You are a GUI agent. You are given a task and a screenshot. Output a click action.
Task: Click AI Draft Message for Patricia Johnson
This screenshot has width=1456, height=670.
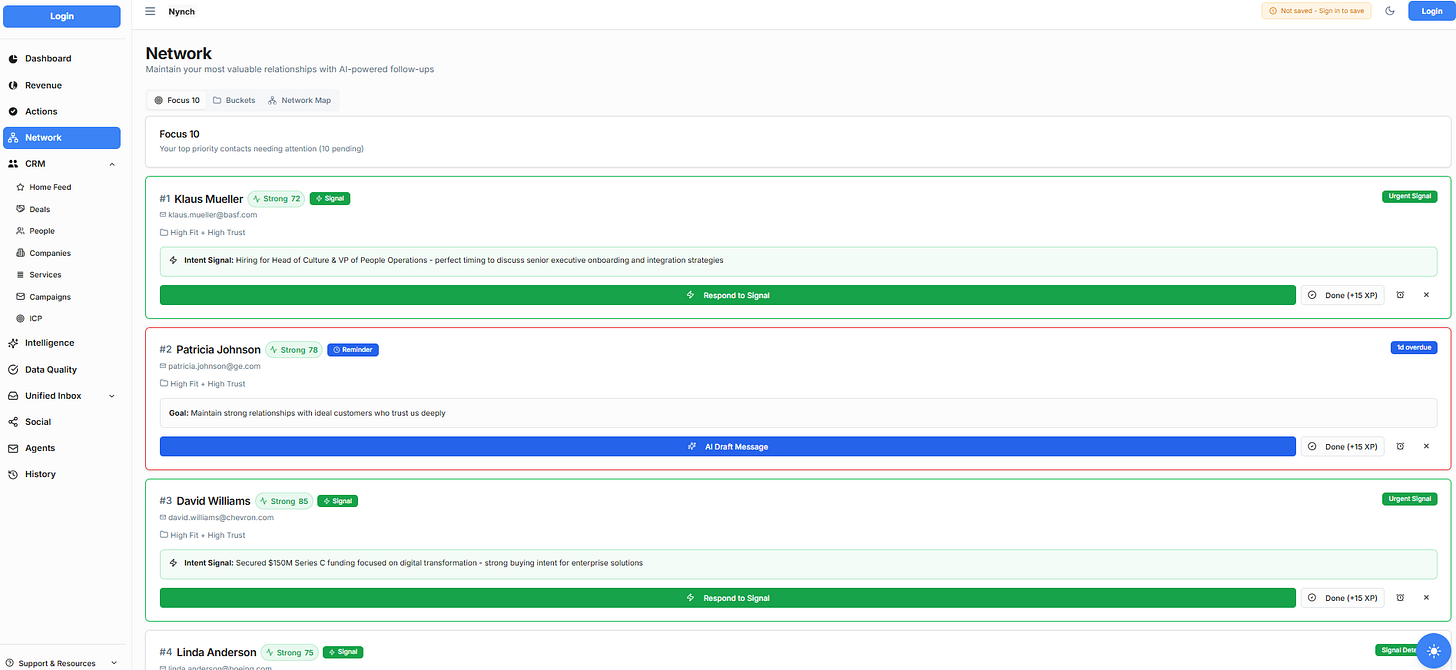[728, 446]
